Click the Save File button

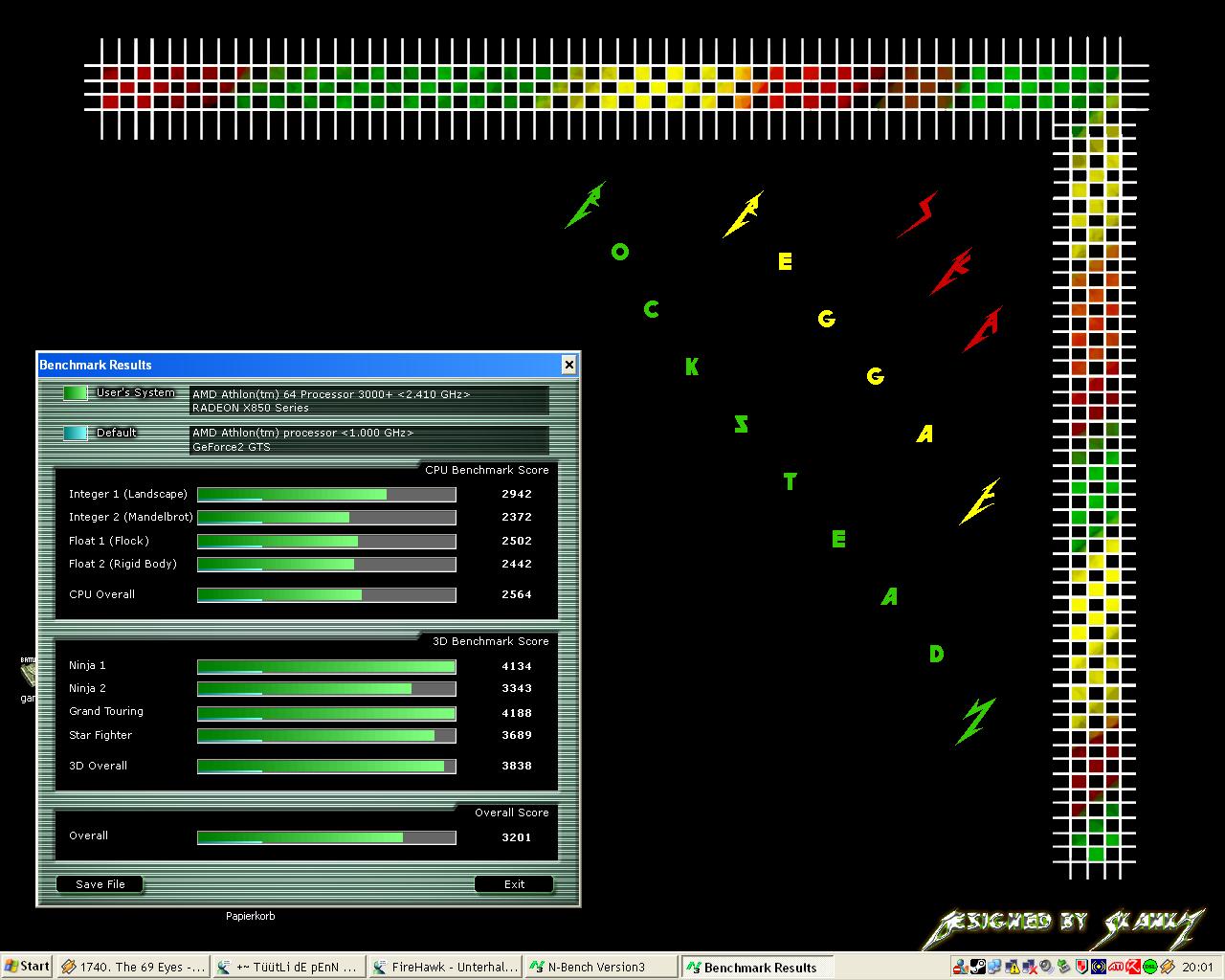tap(100, 884)
